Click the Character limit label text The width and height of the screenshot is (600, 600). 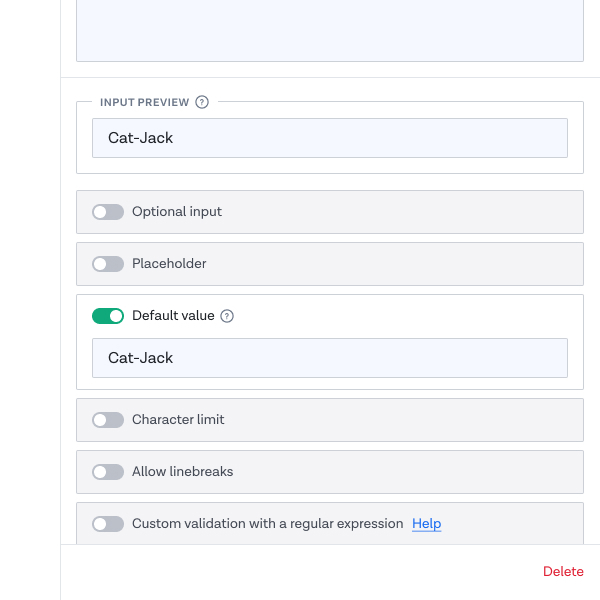pyautogui.click(x=178, y=420)
